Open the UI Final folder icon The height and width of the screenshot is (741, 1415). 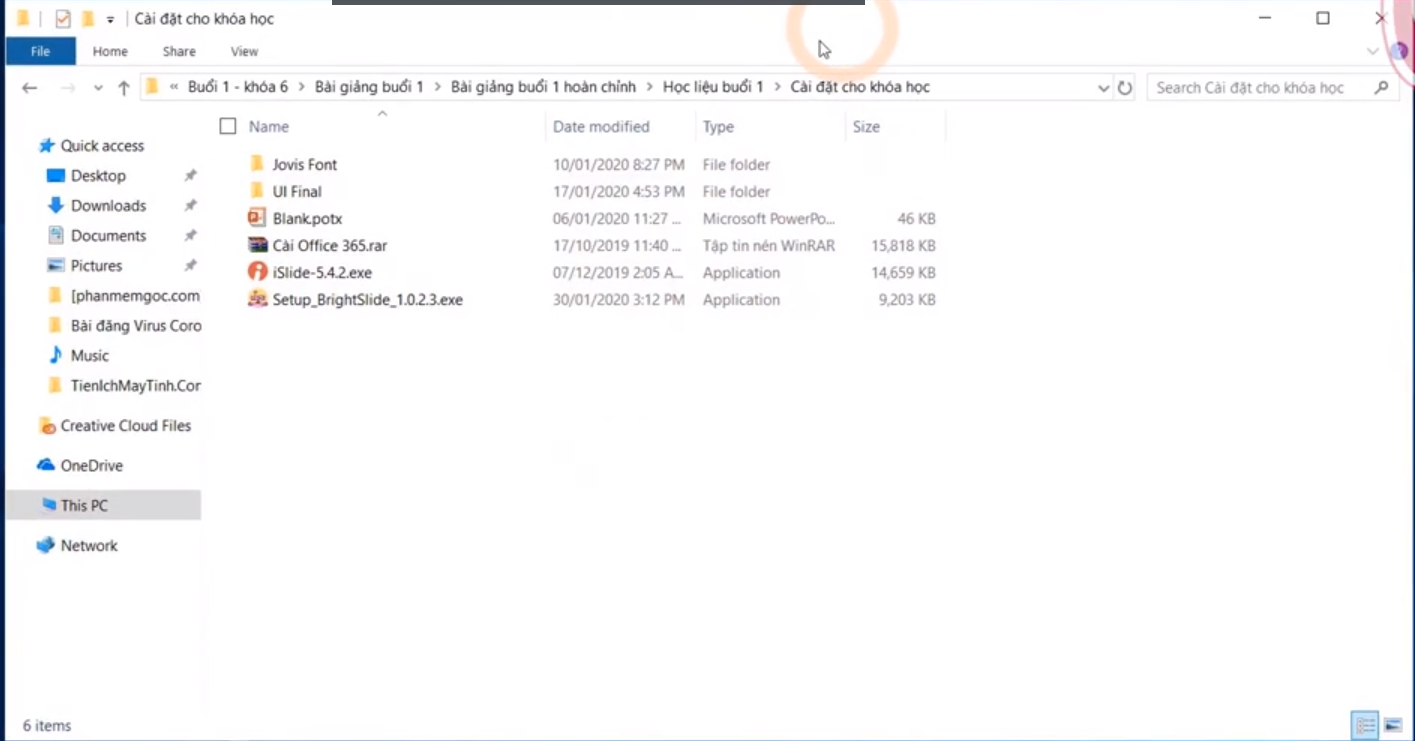(x=256, y=191)
